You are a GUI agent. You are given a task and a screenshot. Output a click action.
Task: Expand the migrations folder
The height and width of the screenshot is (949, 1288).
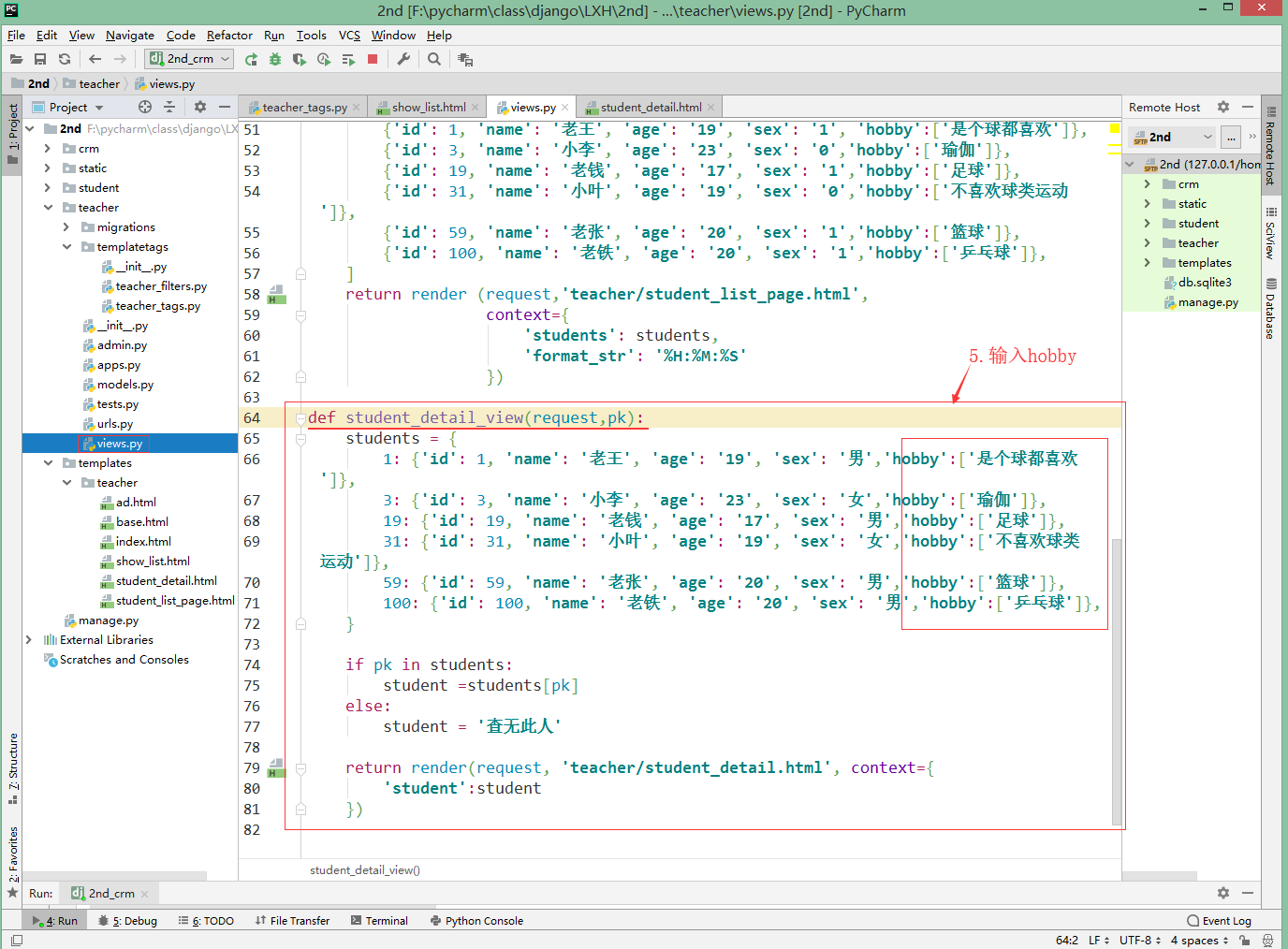click(66, 227)
